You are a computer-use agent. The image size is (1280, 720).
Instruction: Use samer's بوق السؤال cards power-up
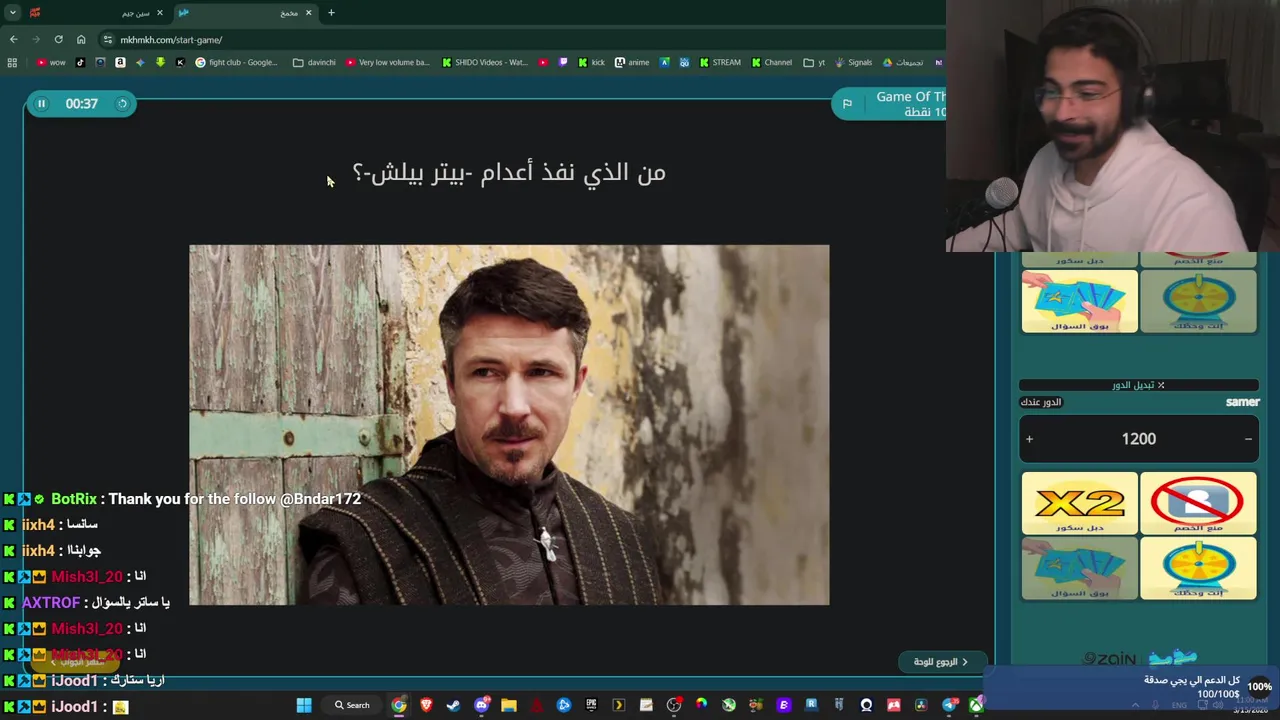click(1080, 568)
